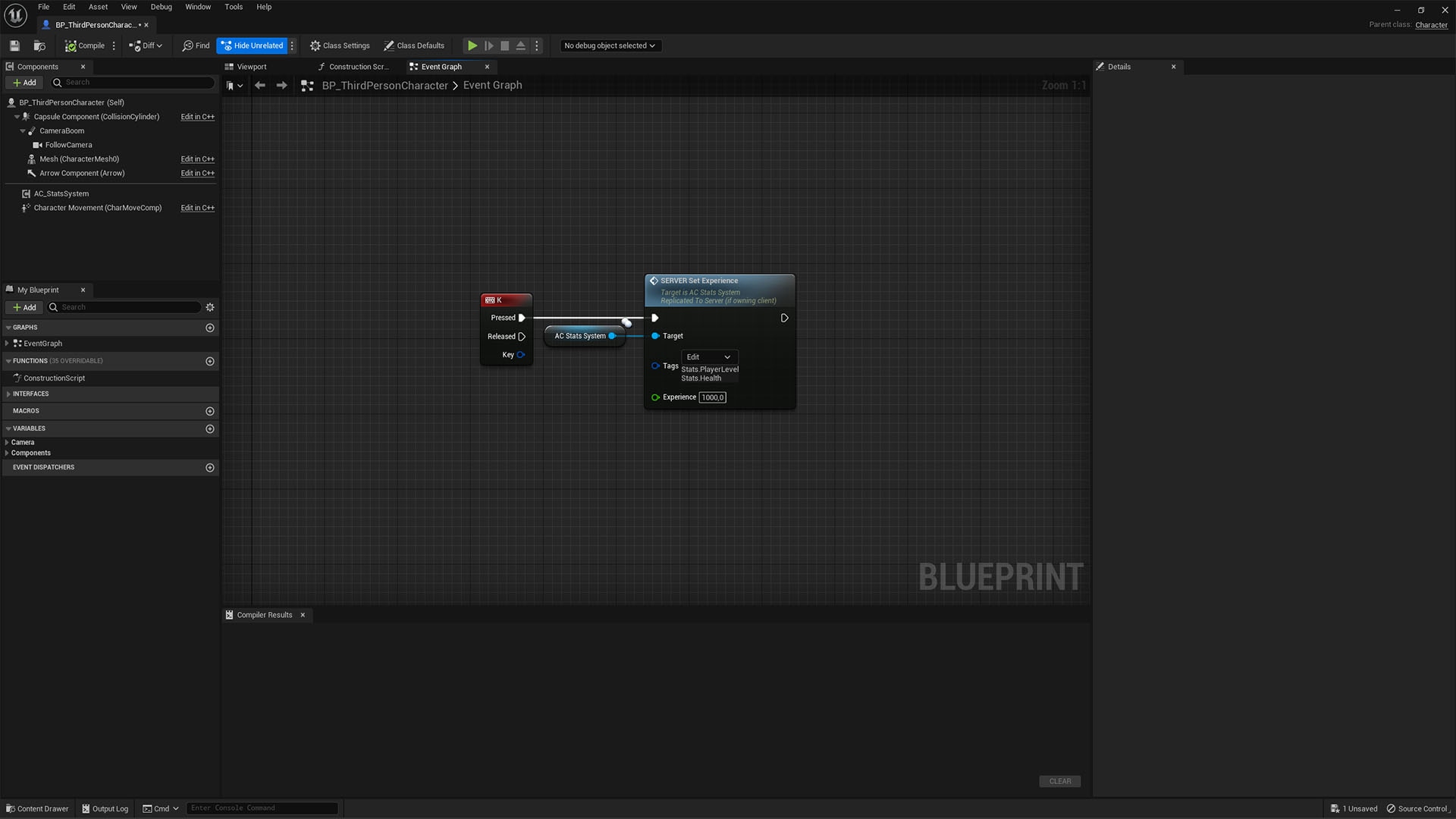Viewport: 1456px width, 819px height.
Task: Add new macro with plus icon
Action: click(x=210, y=411)
